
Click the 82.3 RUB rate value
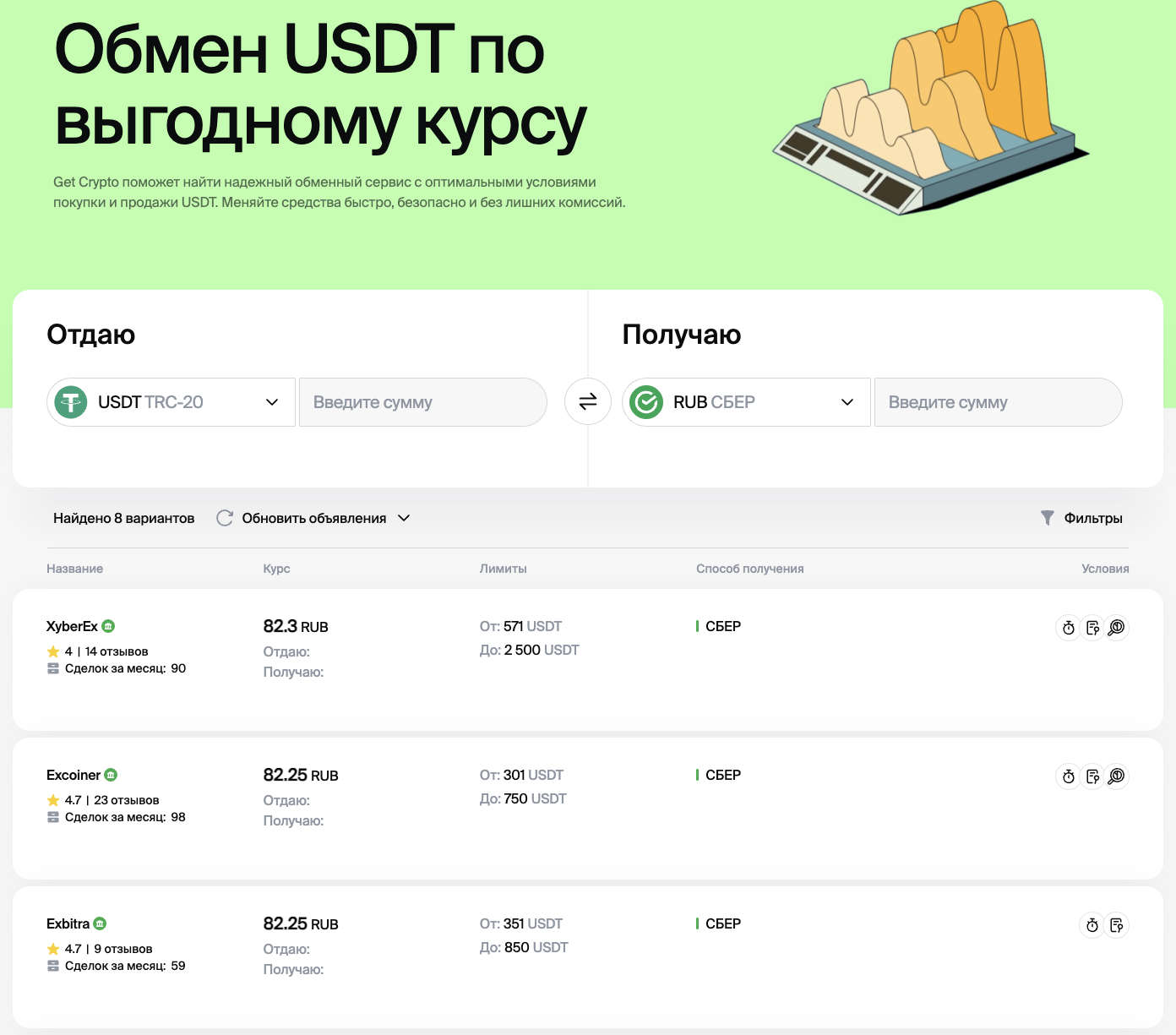pyautogui.click(x=296, y=626)
